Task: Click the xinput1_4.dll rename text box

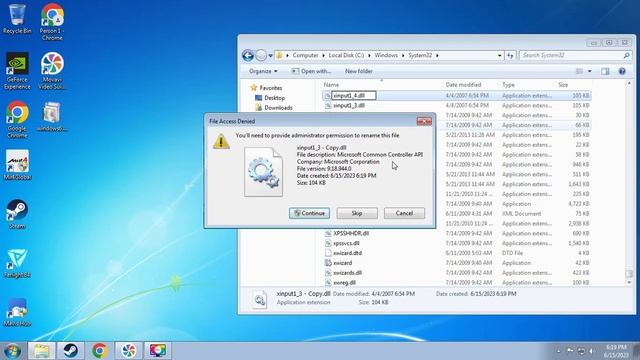Action: (353, 96)
